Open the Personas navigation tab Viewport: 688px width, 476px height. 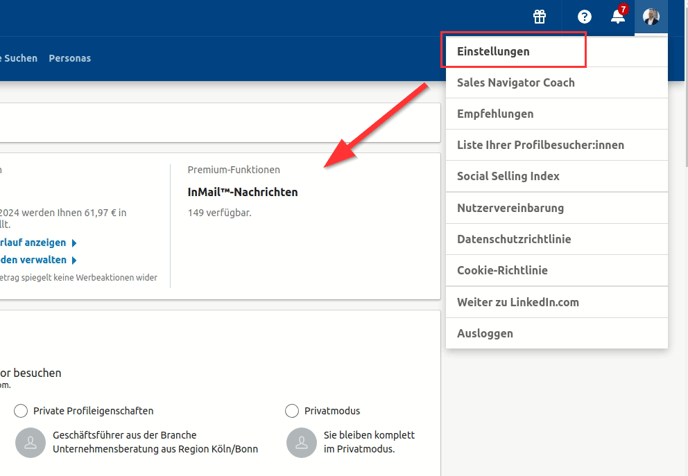70,58
